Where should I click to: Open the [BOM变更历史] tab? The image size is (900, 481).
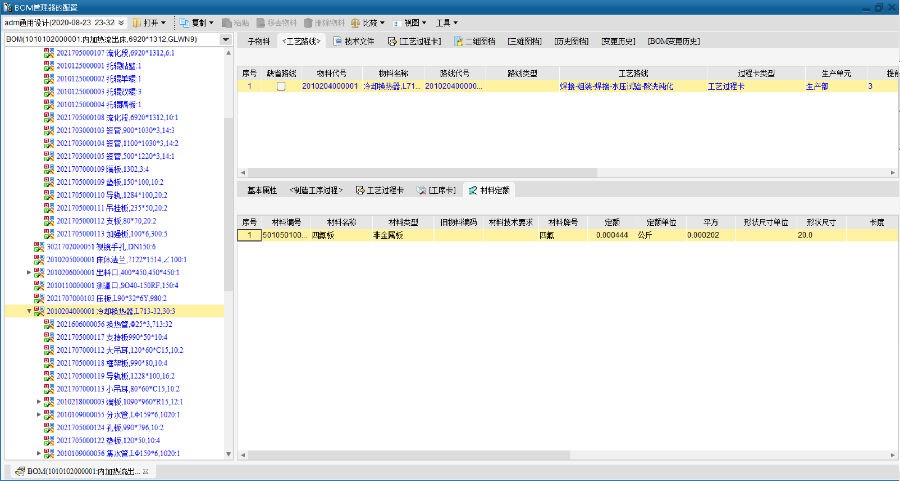(x=680, y=41)
